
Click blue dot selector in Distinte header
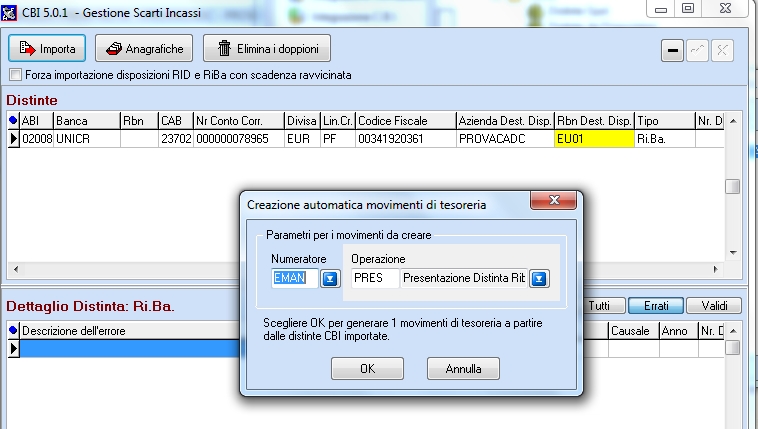(x=13, y=120)
